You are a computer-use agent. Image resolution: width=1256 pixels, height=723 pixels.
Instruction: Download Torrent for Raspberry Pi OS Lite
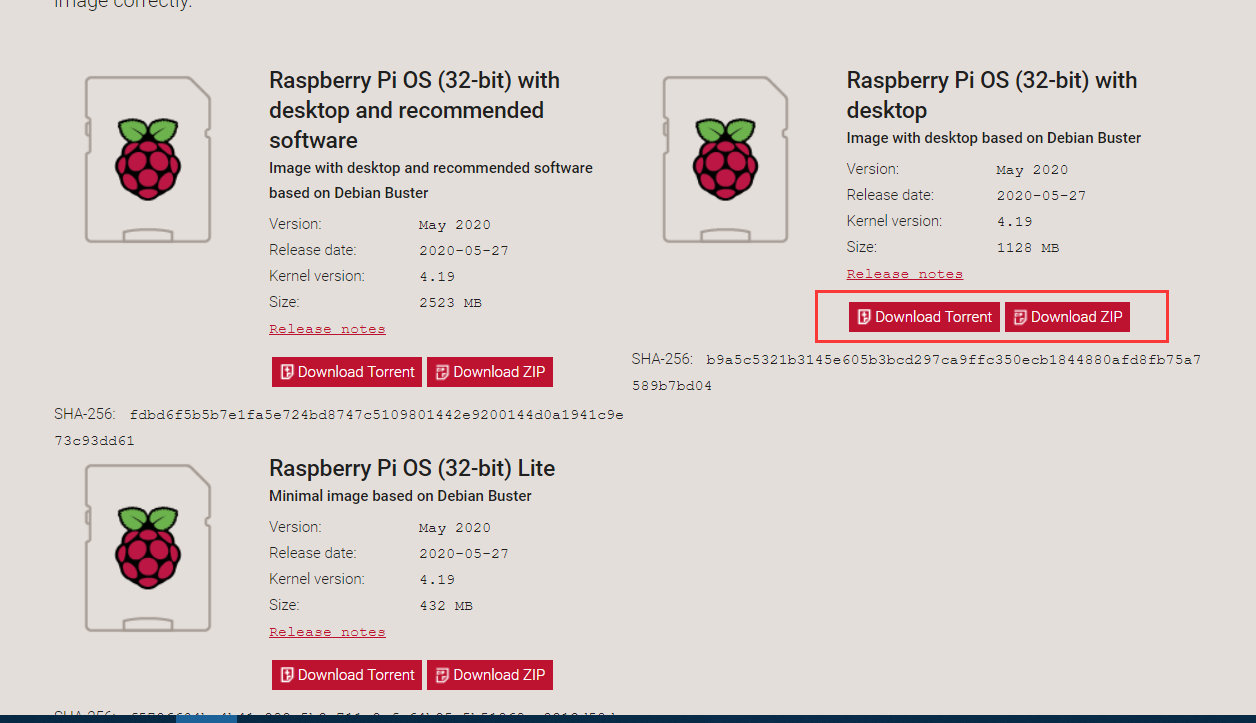pyautogui.click(x=347, y=675)
